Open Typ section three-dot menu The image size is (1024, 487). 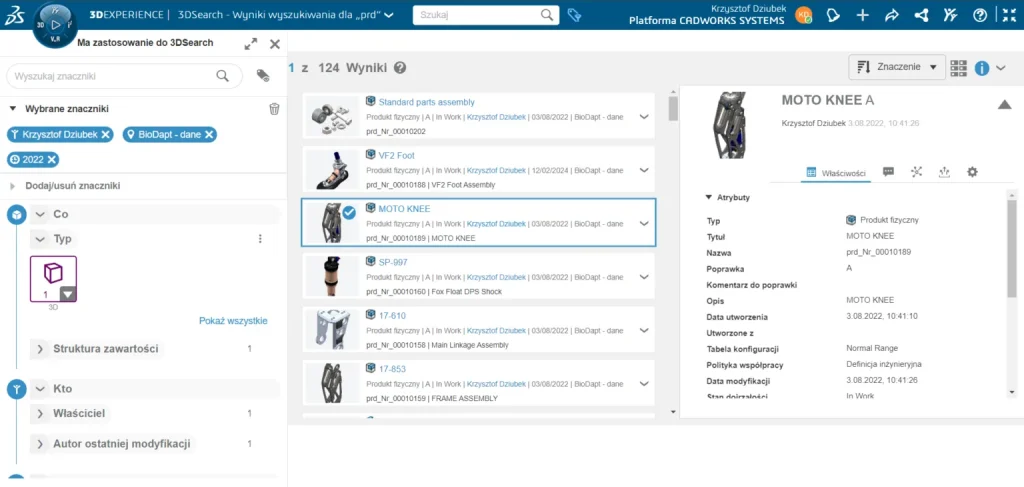pos(261,239)
